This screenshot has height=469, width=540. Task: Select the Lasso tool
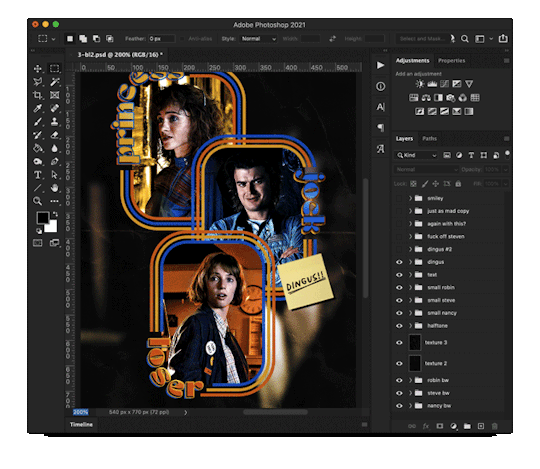pos(38,82)
